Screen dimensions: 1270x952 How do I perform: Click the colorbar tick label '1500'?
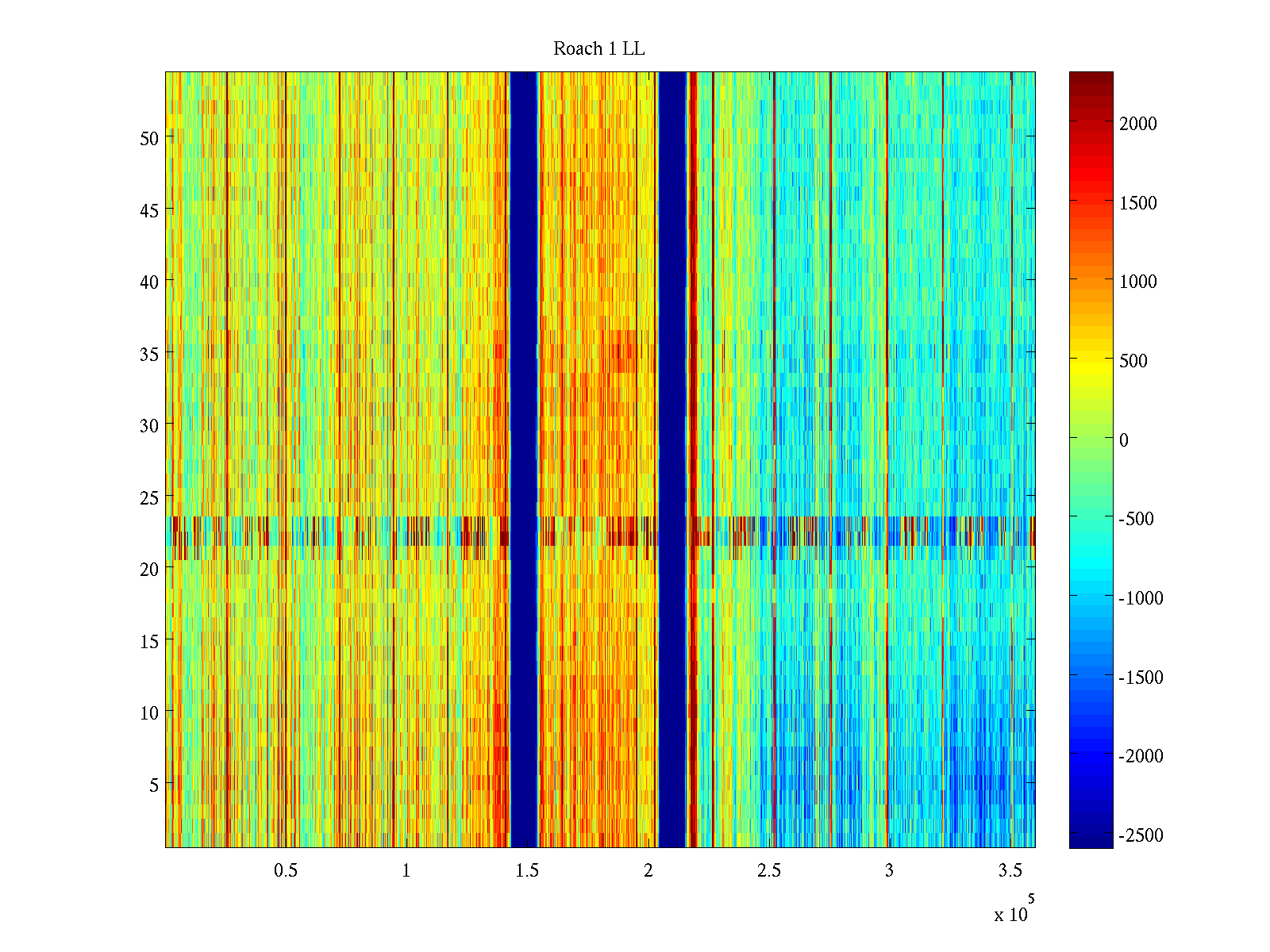[1137, 203]
